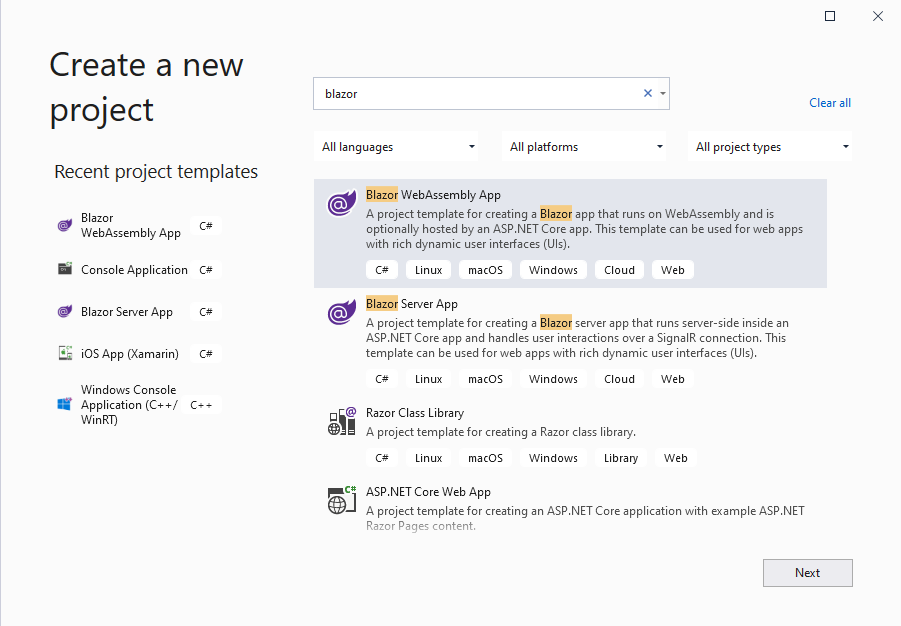Open the All languages dropdown
Screen dimensions: 901x626
tap(396, 147)
